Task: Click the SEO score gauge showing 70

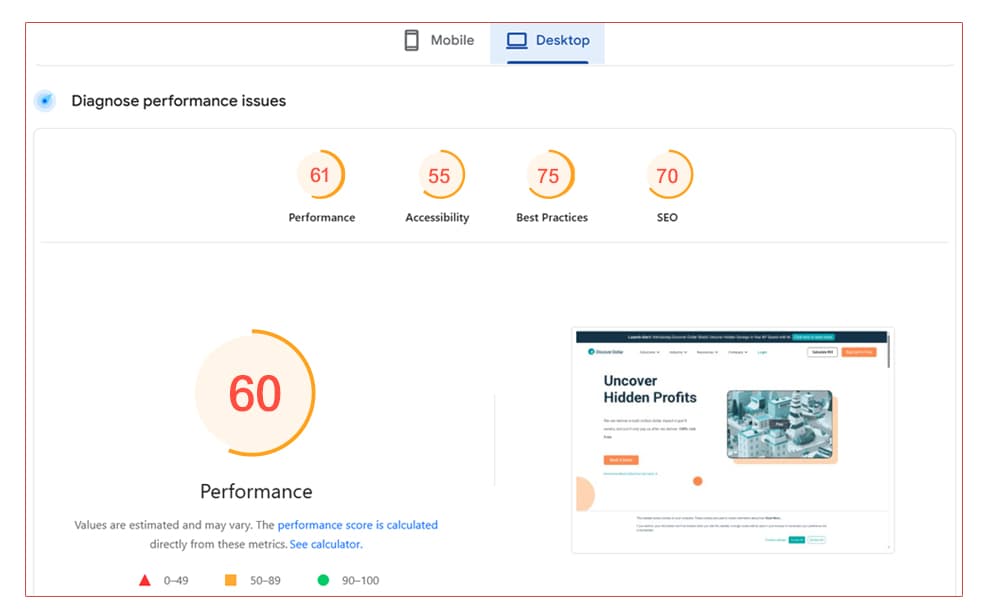Action: 669,175
